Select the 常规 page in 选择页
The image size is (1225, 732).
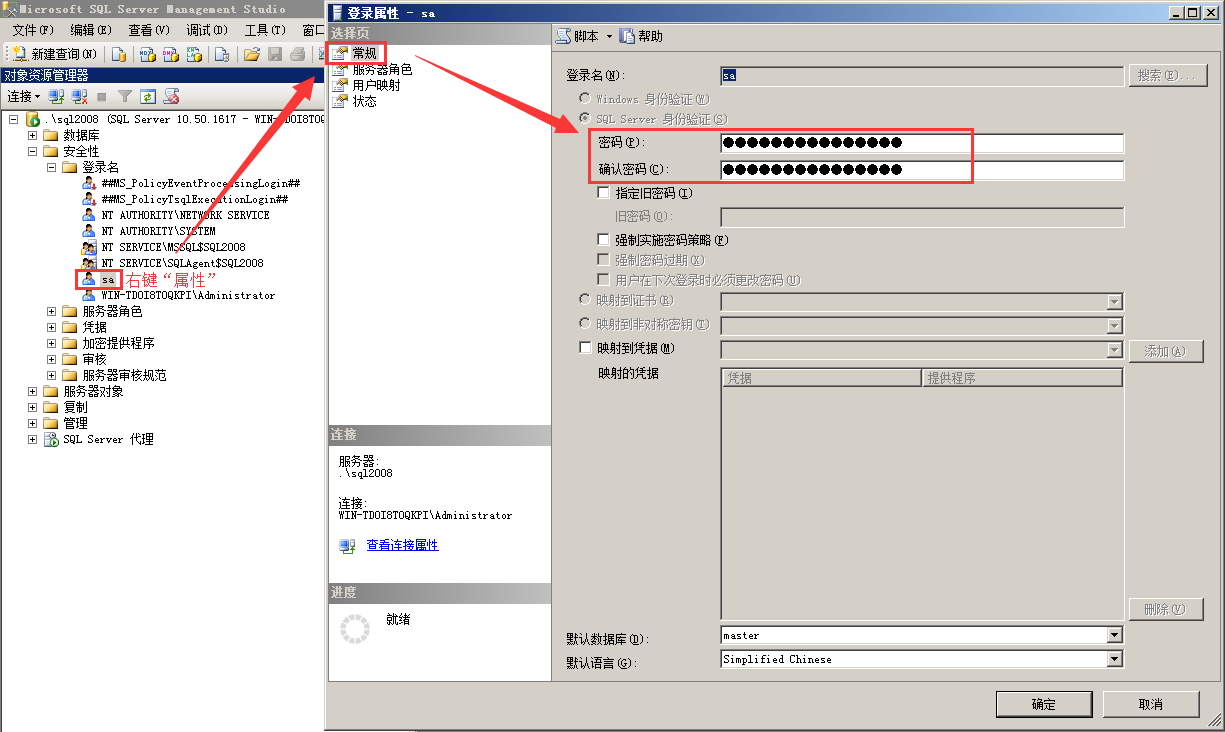[364, 53]
